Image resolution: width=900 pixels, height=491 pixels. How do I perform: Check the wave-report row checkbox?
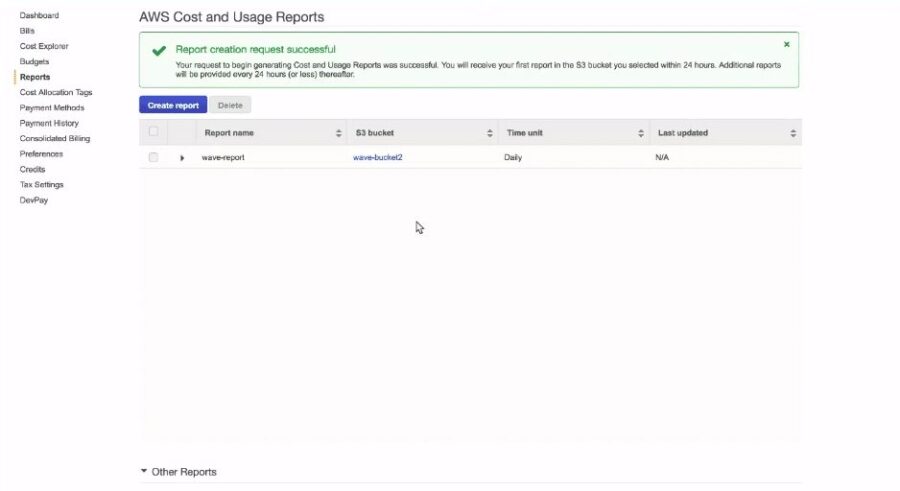point(153,157)
